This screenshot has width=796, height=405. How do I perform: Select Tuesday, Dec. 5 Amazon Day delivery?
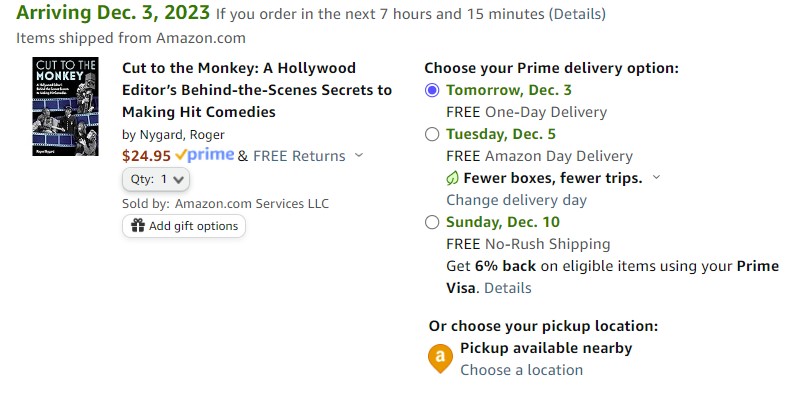point(432,134)
